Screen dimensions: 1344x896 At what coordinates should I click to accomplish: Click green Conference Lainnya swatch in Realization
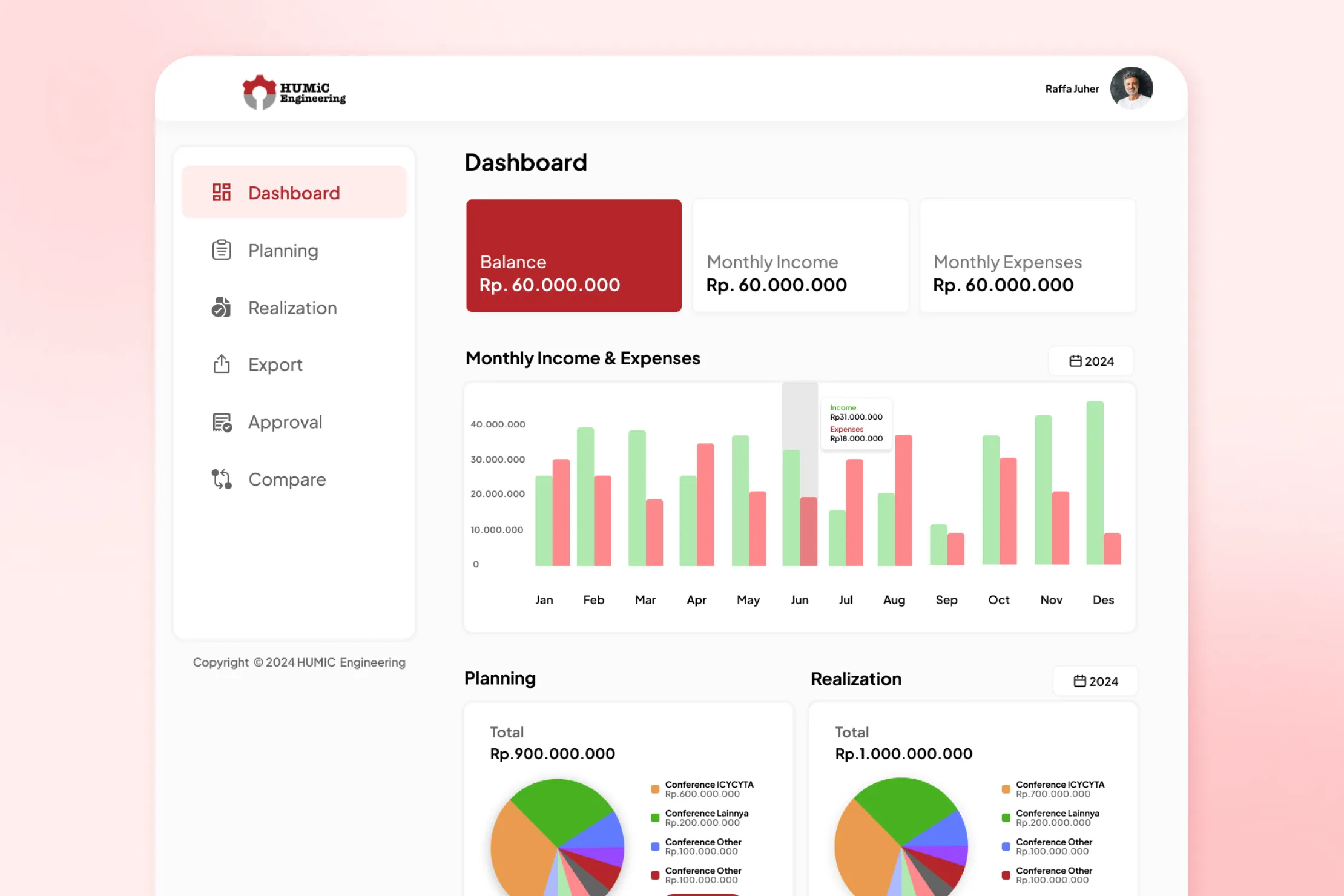click(x=1006, y=818)
